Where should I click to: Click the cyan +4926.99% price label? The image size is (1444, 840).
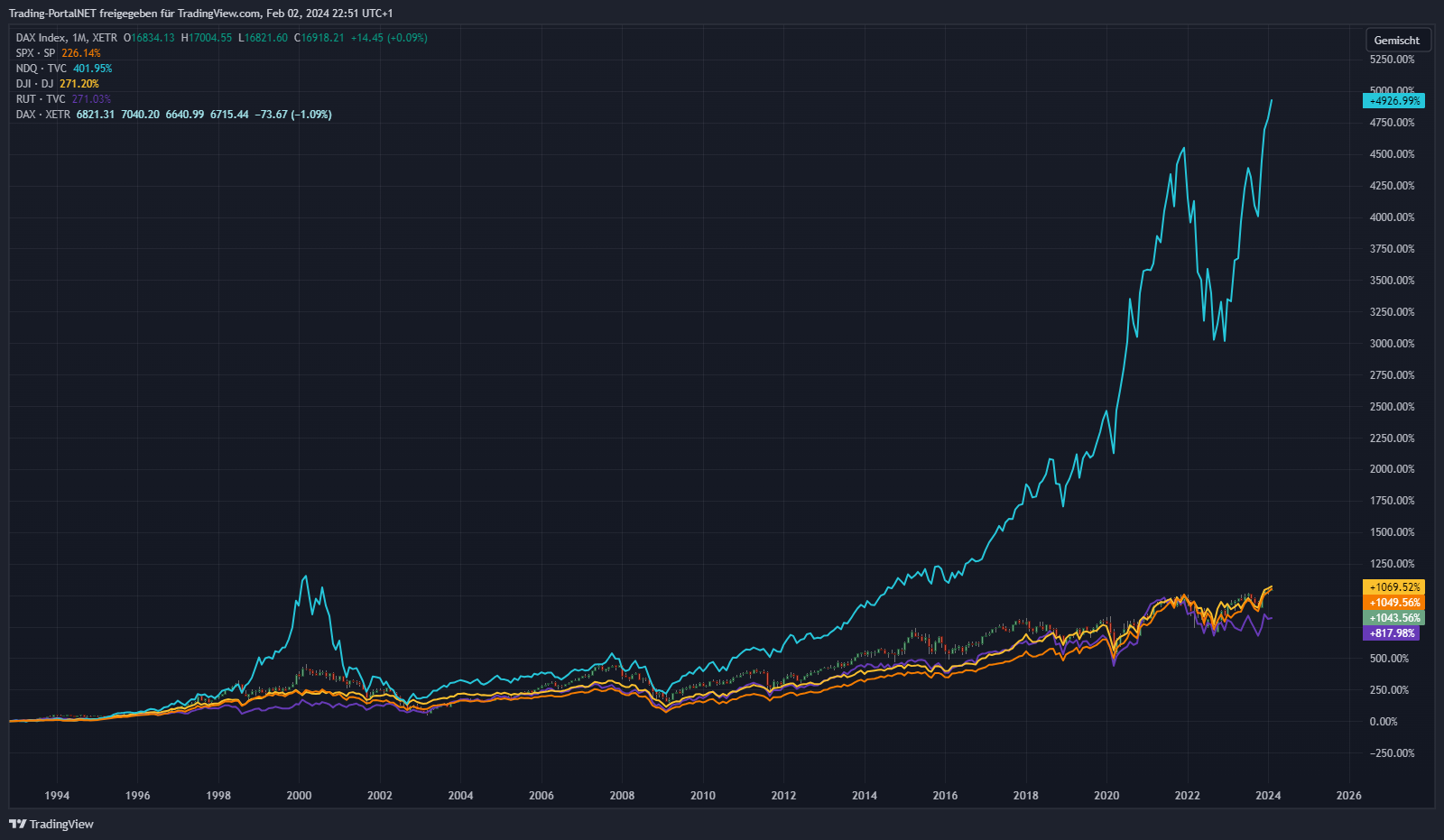pyautogui.click(x=1393, y=101)
